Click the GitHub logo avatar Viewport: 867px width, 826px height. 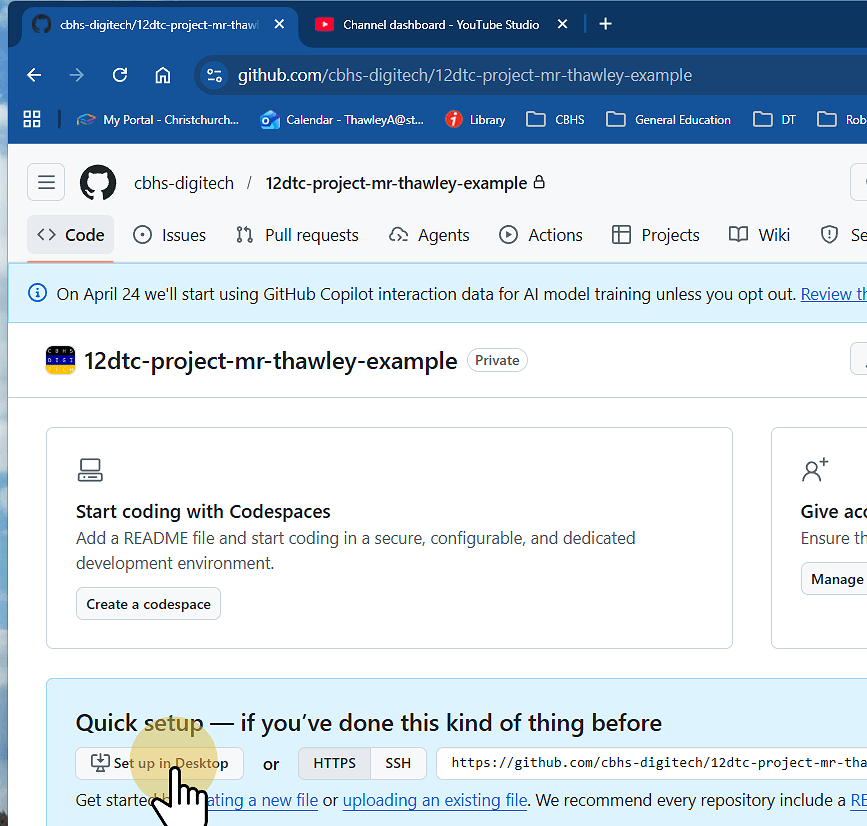pyautogui.click(x=97, y=182)
